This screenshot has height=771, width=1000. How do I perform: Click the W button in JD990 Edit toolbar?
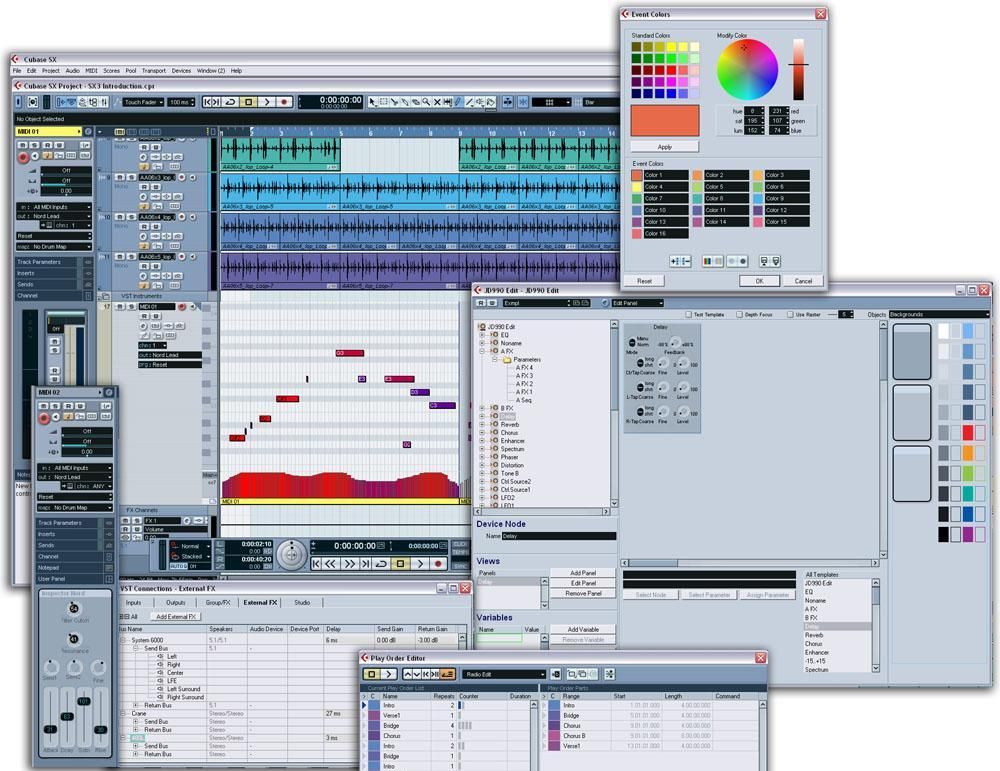tap(492, 303)
